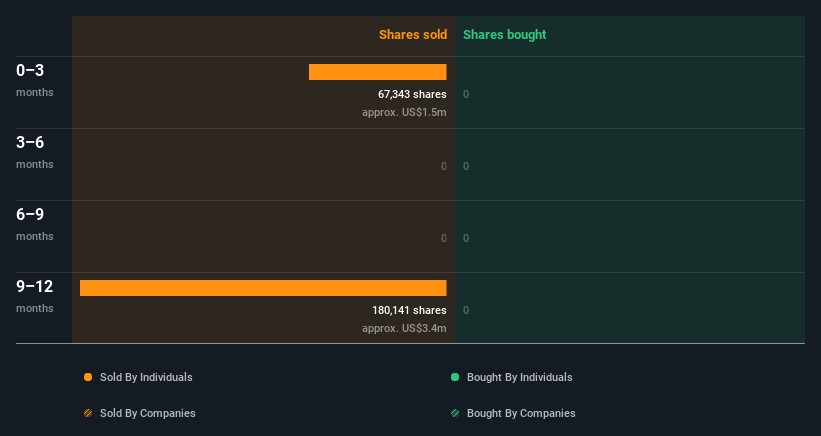Click the 180,141 shares value

[x=409, y=310]
